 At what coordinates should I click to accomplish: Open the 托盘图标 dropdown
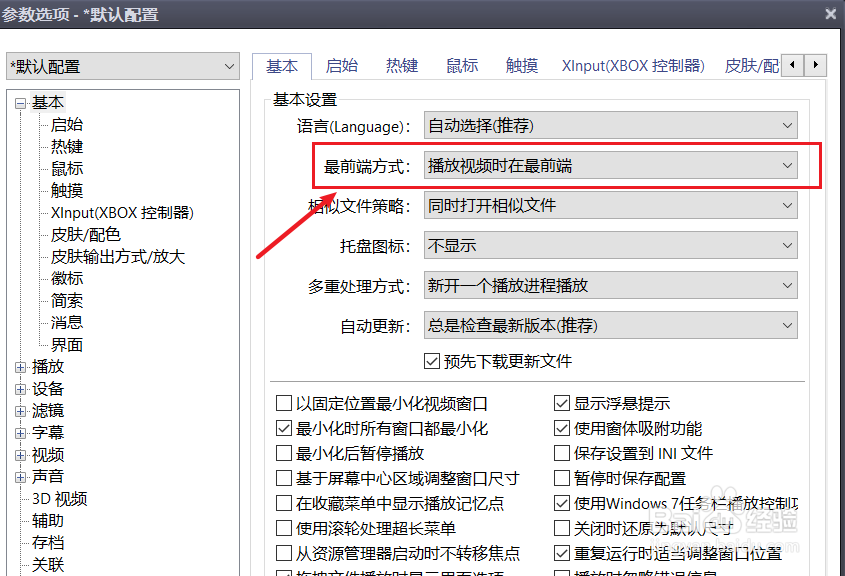point(789,246)
